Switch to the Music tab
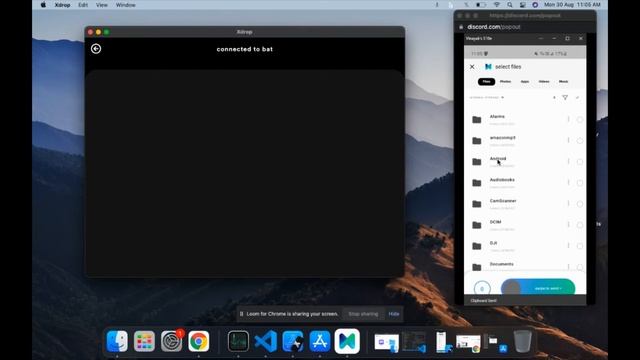640x360 pixels. pyautogui.click(x=563, y=82)
